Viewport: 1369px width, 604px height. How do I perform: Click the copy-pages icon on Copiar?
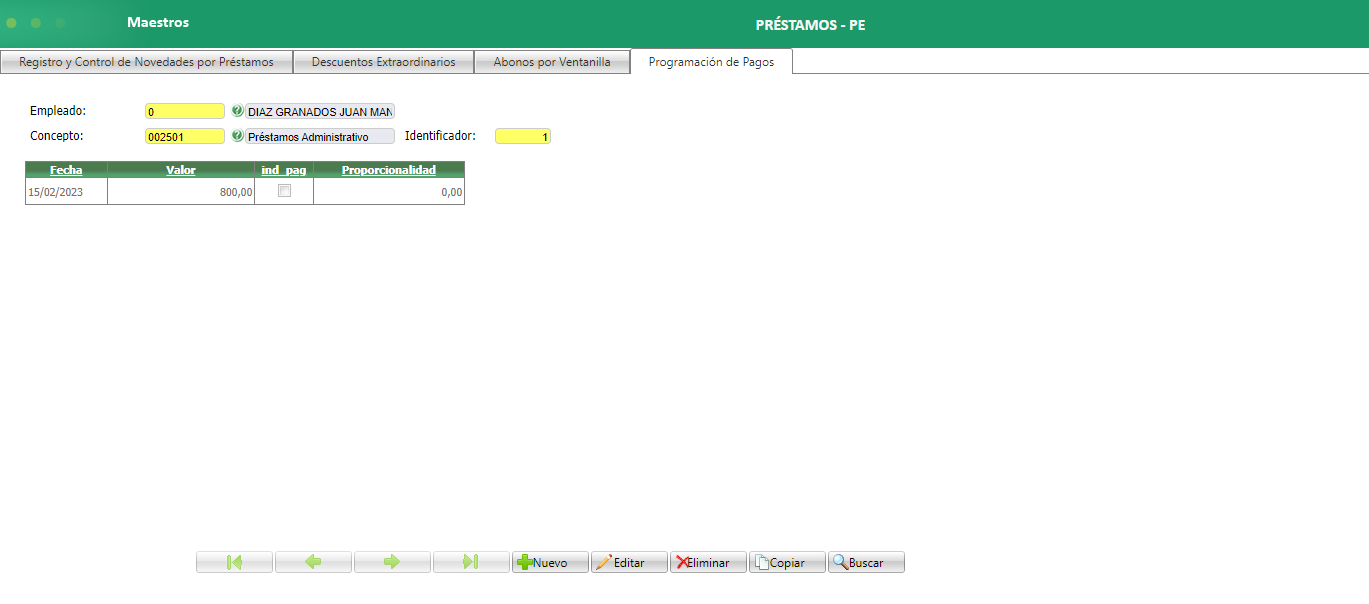point(760,561)
